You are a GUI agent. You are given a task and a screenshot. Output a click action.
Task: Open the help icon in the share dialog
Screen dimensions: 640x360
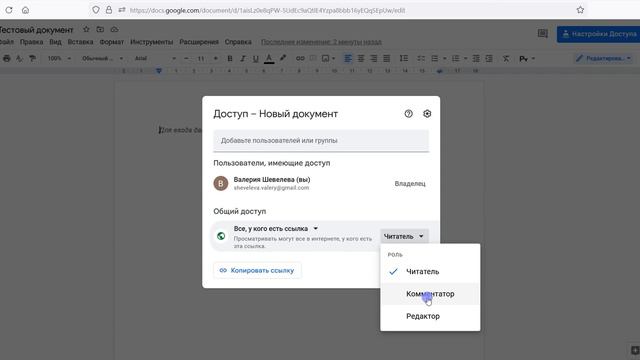[409, 114]
